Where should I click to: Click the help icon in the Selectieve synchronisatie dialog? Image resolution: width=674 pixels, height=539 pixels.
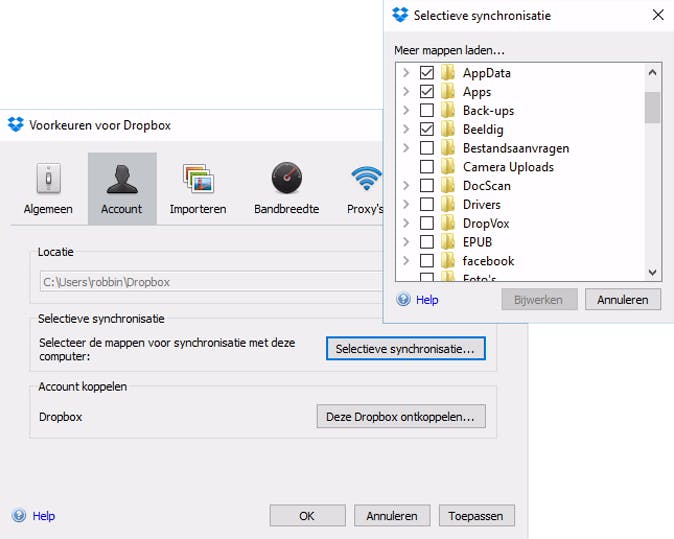click(x=403, y=299)
